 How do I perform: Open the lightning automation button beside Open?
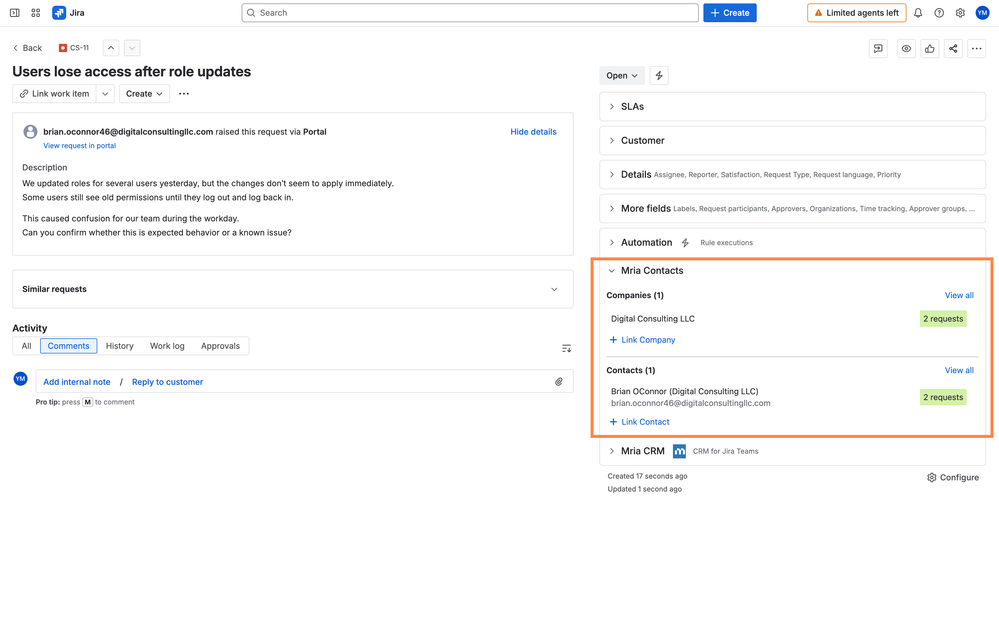(x=659, y=75)
